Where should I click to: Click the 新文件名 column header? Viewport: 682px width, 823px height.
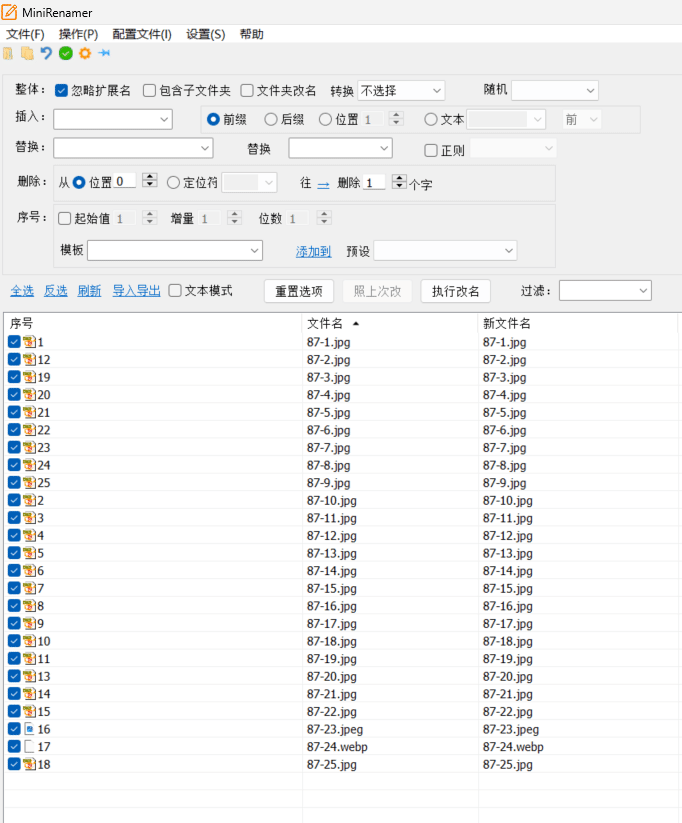tap(578, 323)
